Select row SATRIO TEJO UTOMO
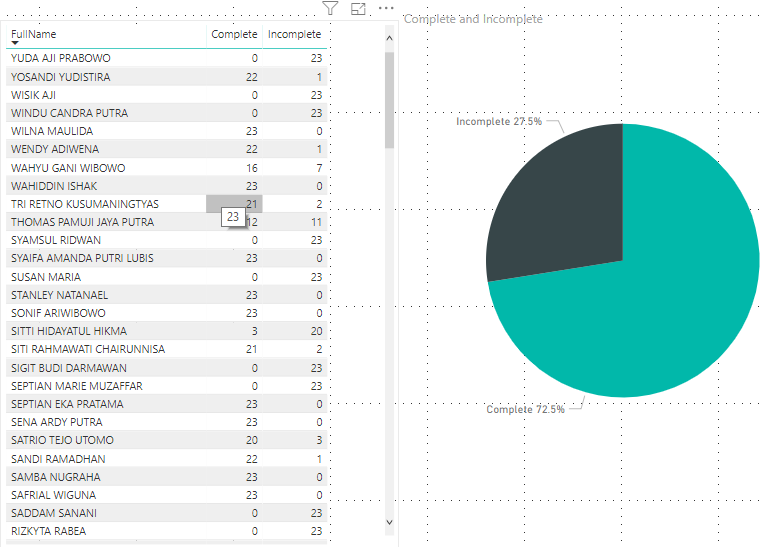Viewport: 767px width, 547px height. [x=166, y=440]
